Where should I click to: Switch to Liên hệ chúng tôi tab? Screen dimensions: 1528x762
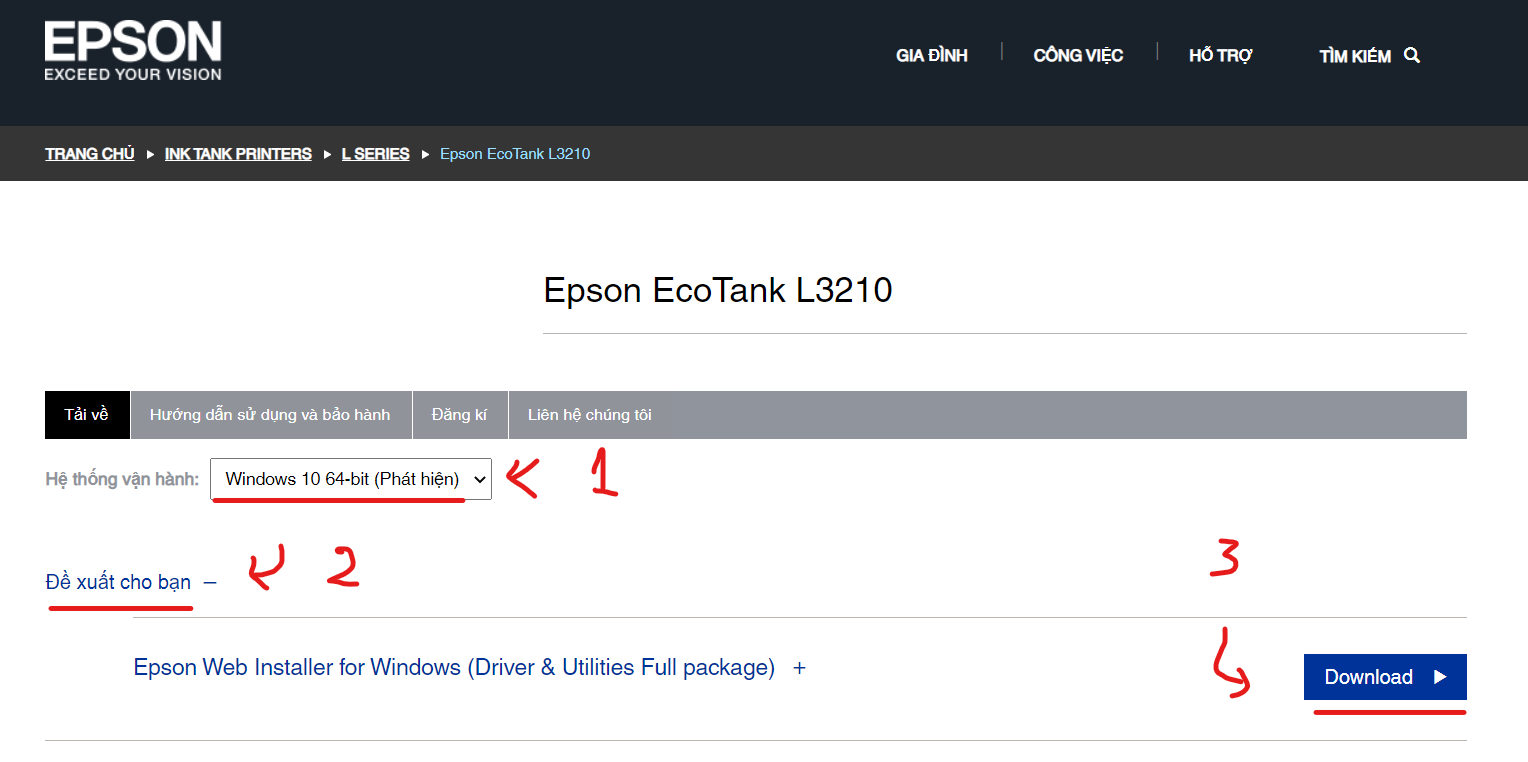tap(590, 415)
